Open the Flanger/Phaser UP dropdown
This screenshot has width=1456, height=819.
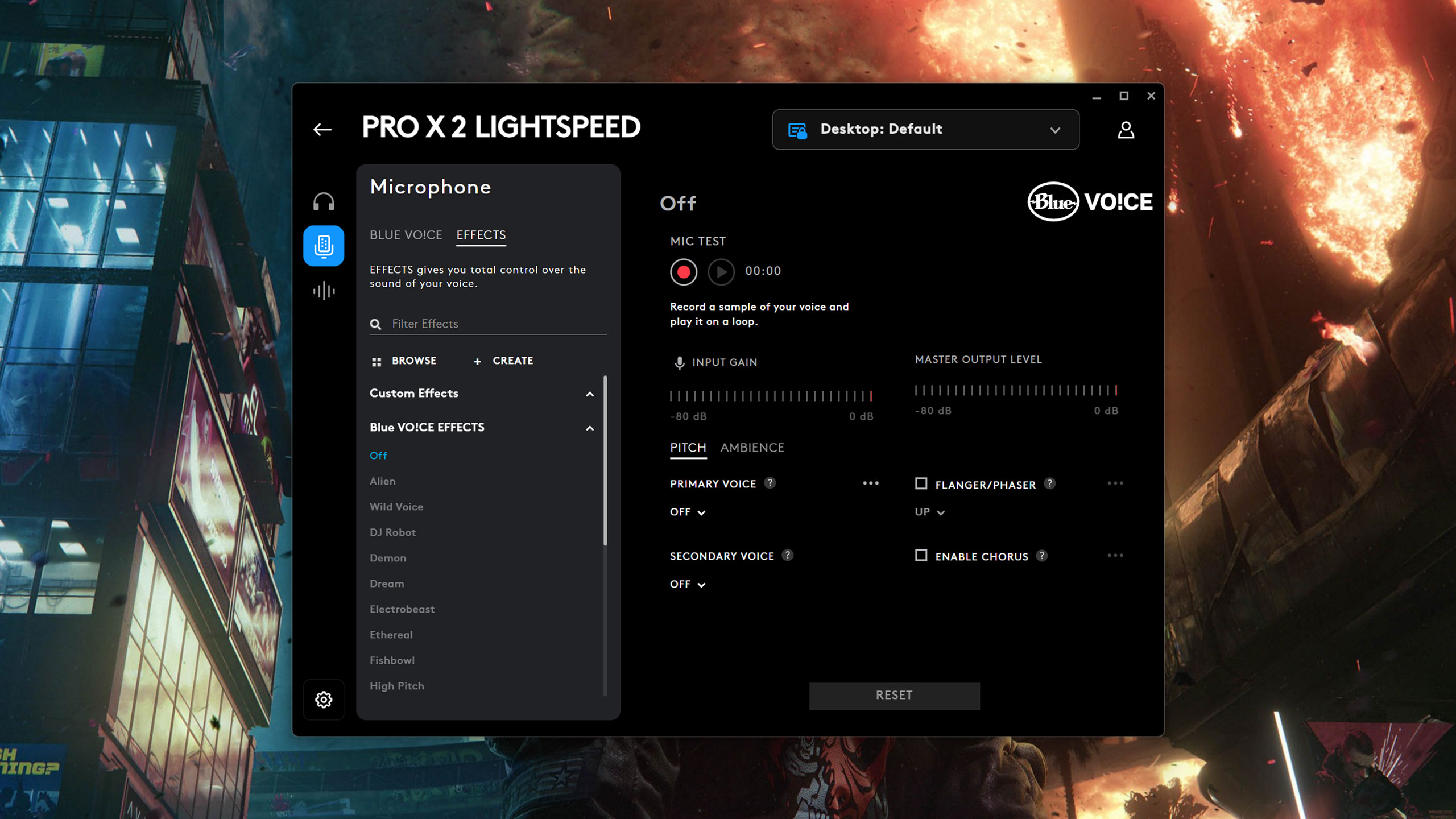click(x=929, y=512)
